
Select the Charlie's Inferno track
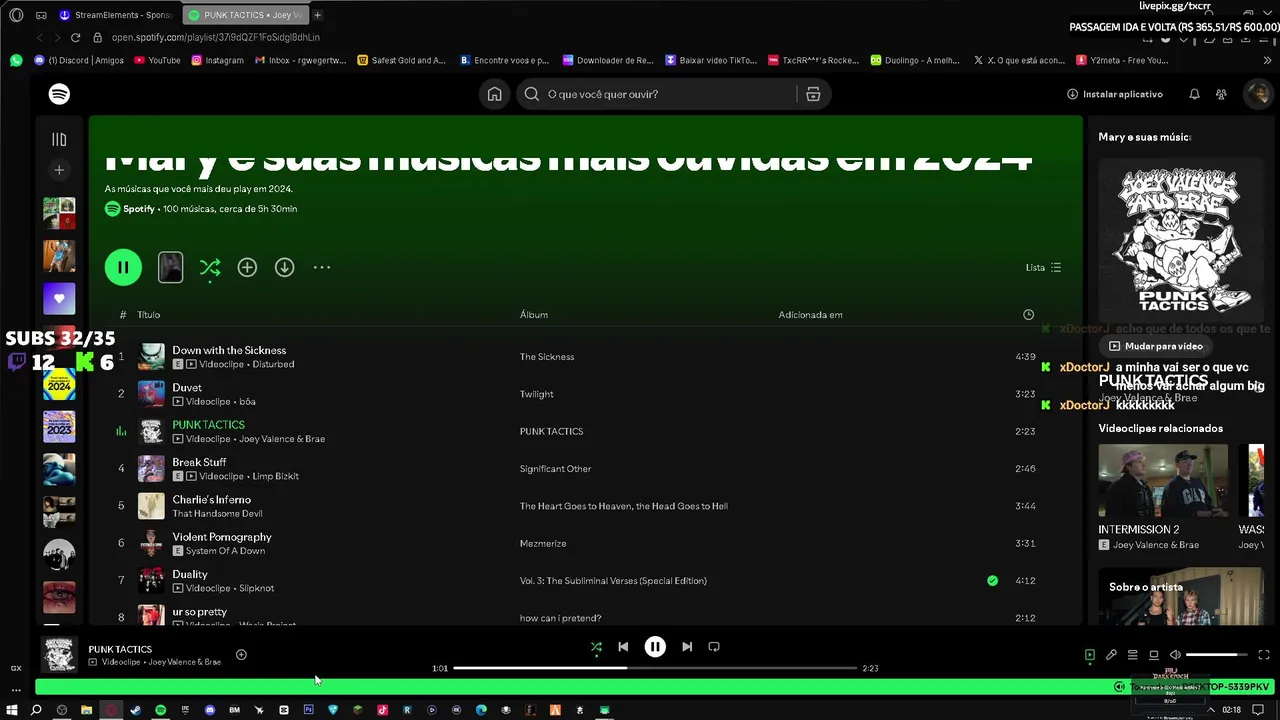click(211, 500)
